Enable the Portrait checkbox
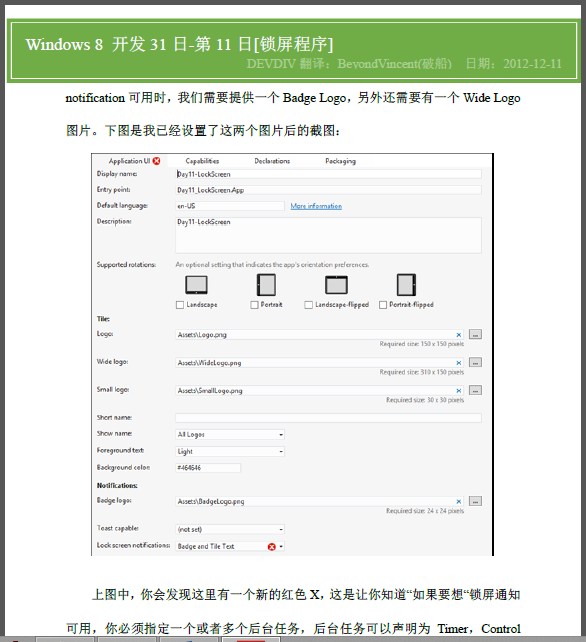This screenshot has height=642, width=586. [x=254, y=305]
